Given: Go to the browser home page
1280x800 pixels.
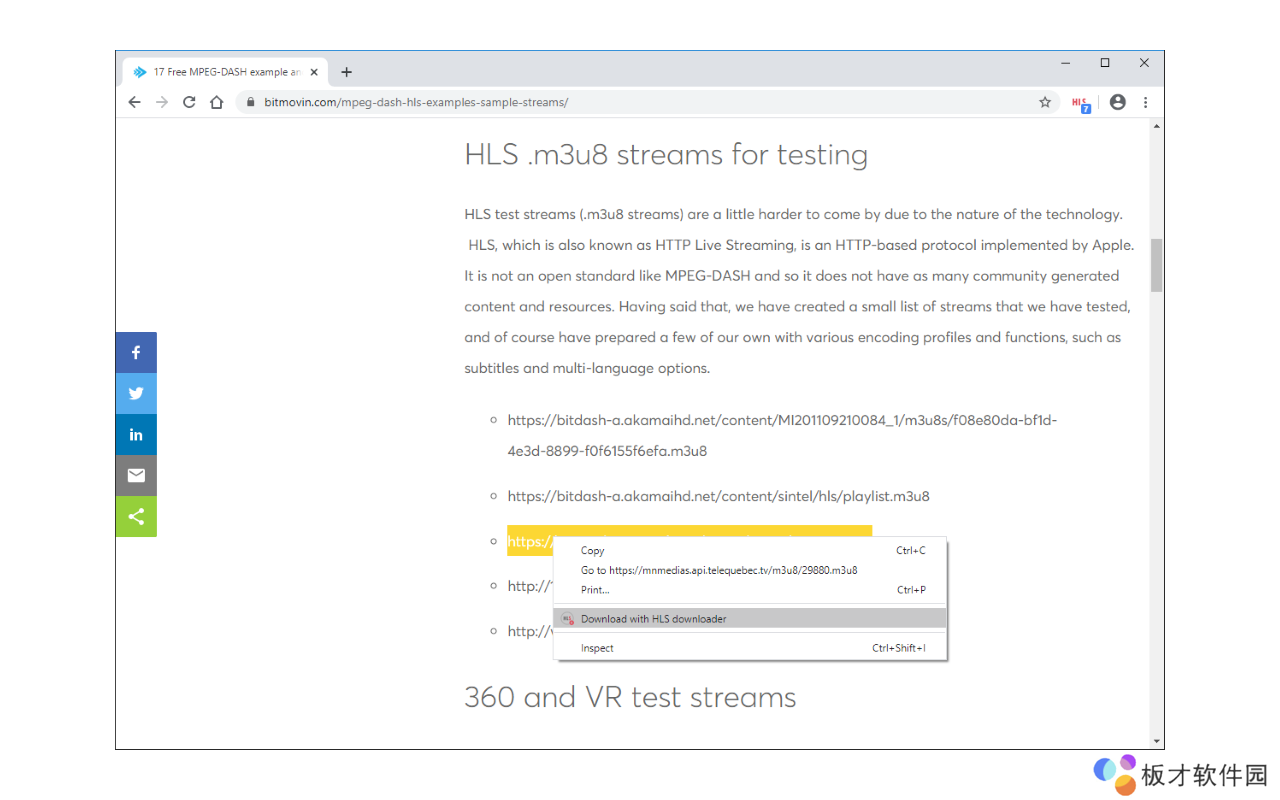Looking at the screenshot, I should tap(216, 102).
